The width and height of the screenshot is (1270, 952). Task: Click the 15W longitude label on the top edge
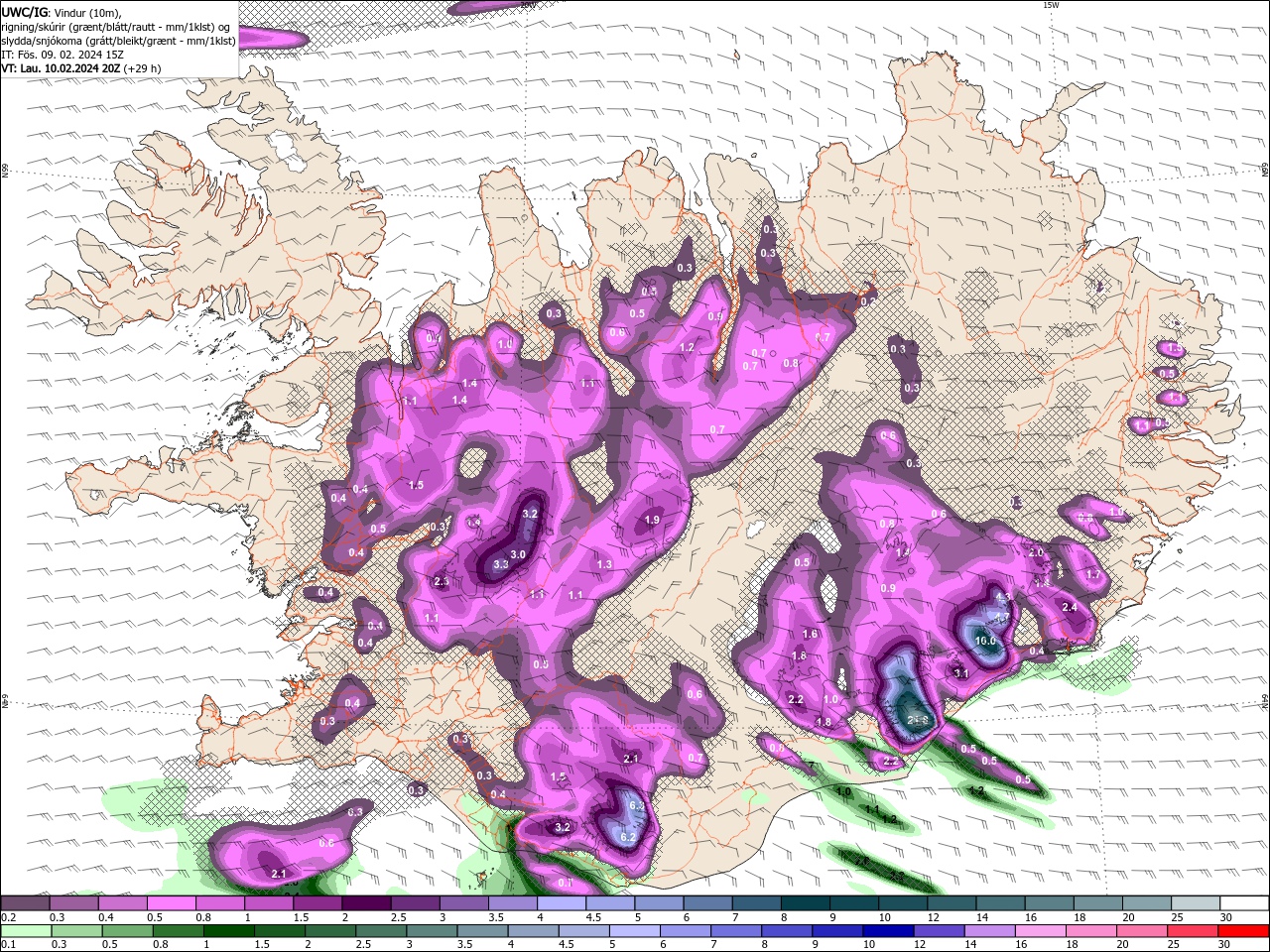1051,5
